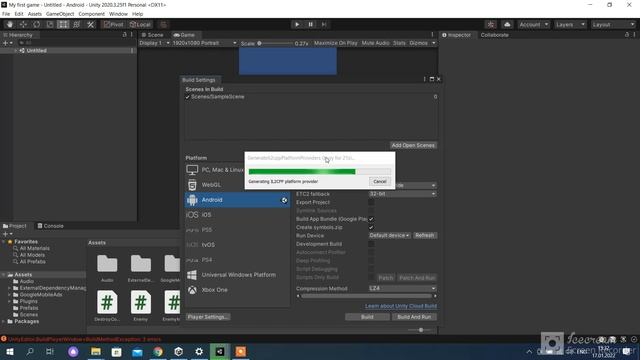Switch to the Scene tab

tap(152, 35)
